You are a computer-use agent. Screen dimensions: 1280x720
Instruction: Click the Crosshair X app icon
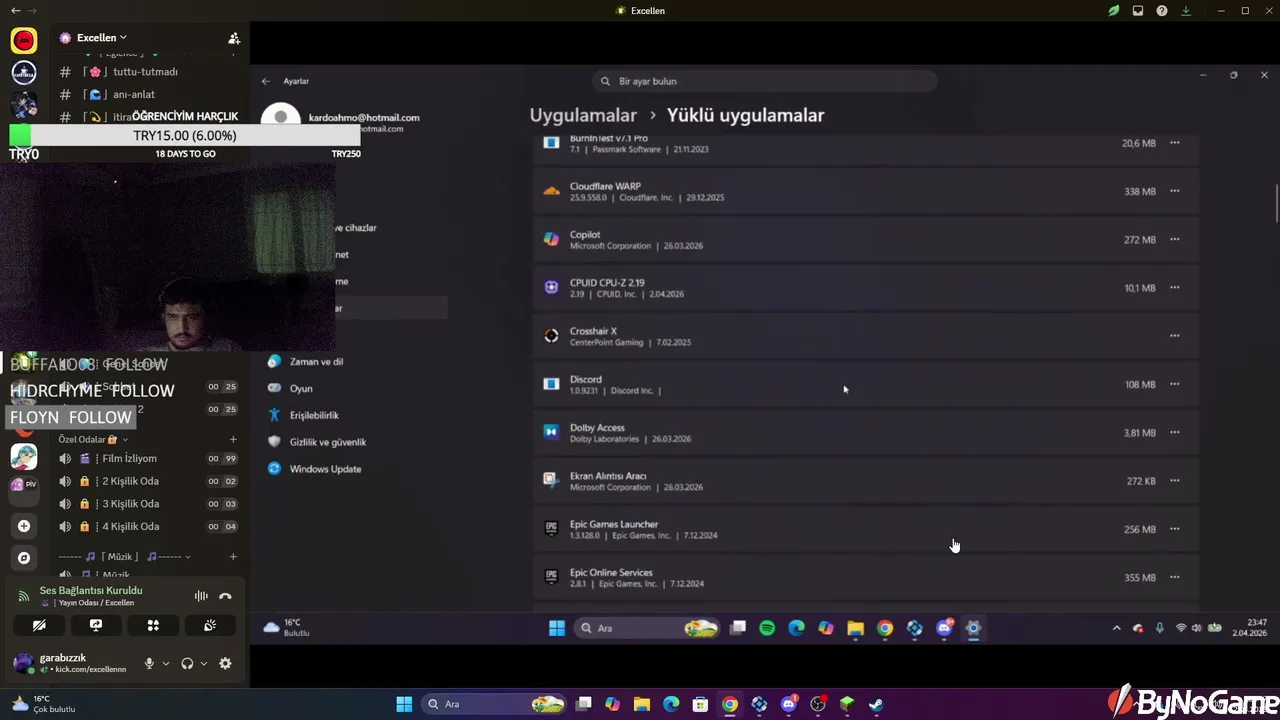(551, 336)
